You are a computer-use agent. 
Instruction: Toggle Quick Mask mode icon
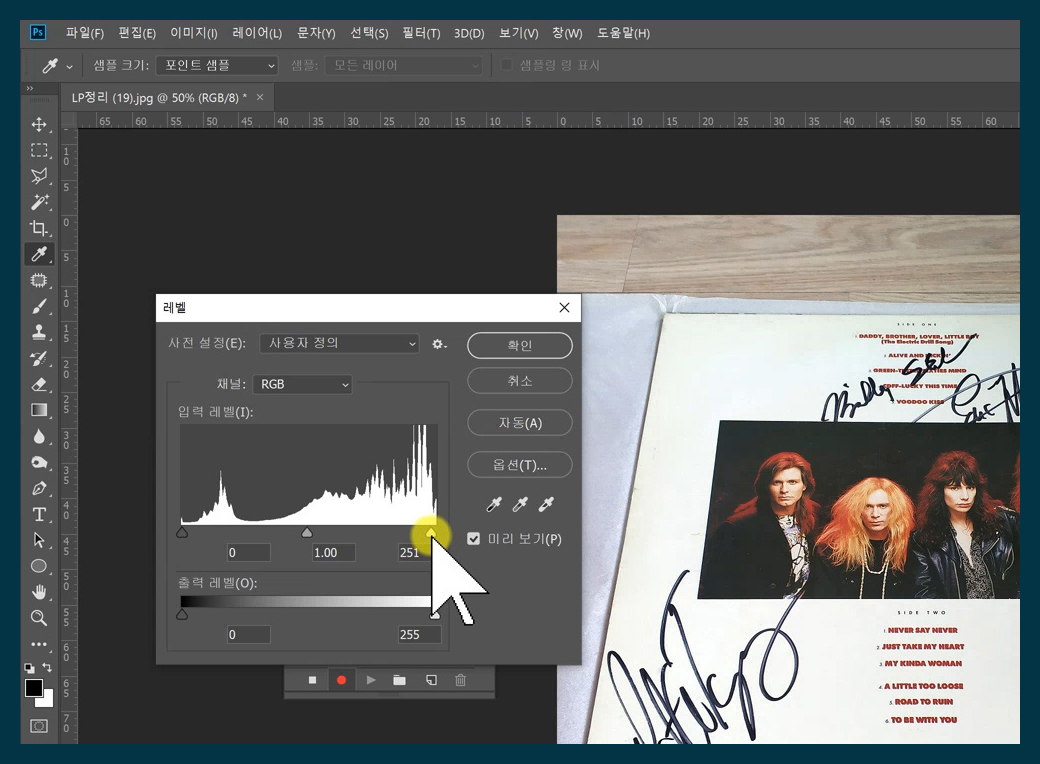click(x=39, y=726)
